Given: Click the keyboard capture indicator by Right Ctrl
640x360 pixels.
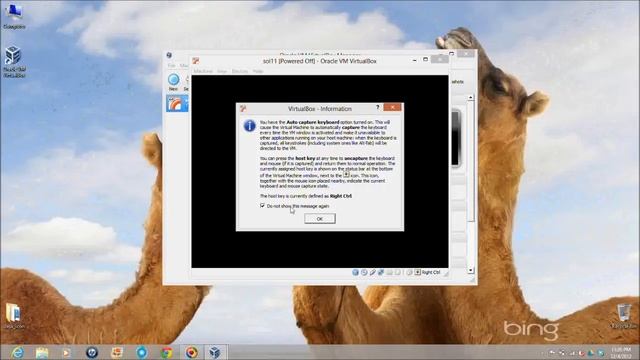Looking at the screenshot, I should 418,272.
